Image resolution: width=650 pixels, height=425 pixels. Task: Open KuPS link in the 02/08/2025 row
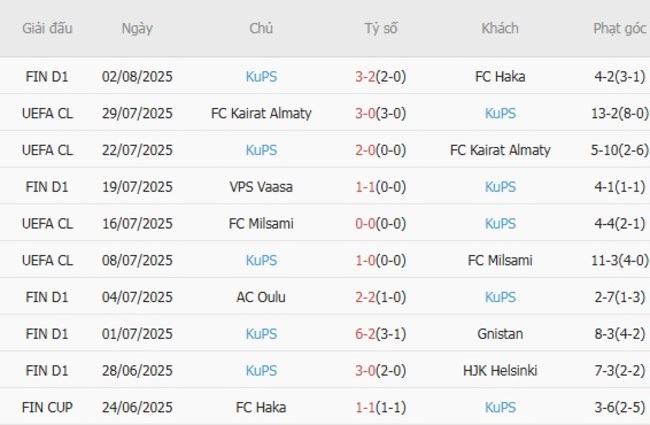[261, 76]
